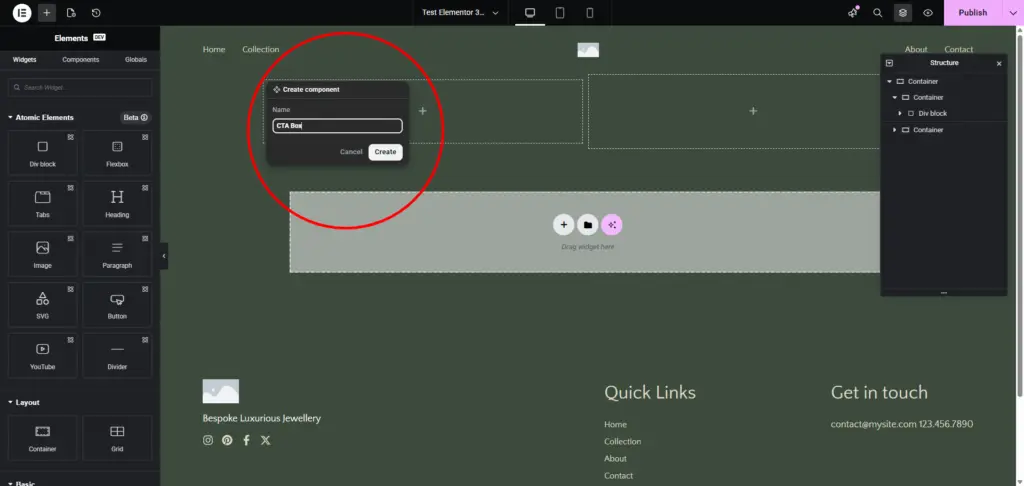
Task: Open the History clock icon
Action: pyautogui.click(x=96, y=12)
